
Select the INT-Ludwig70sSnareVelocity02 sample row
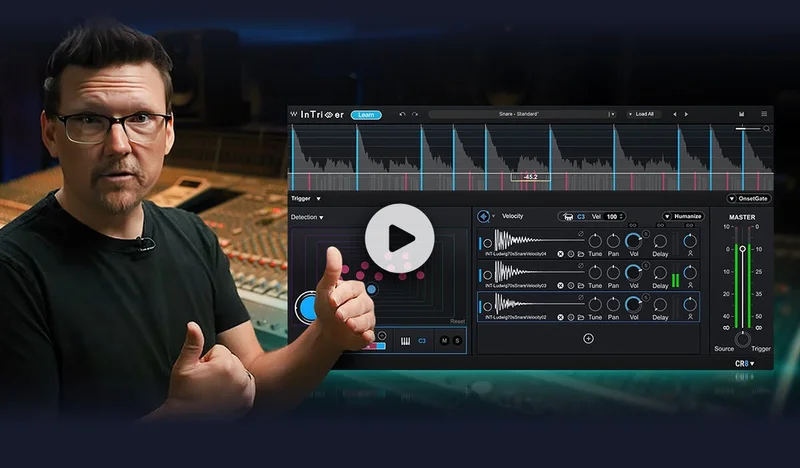(x=588, y=307)
